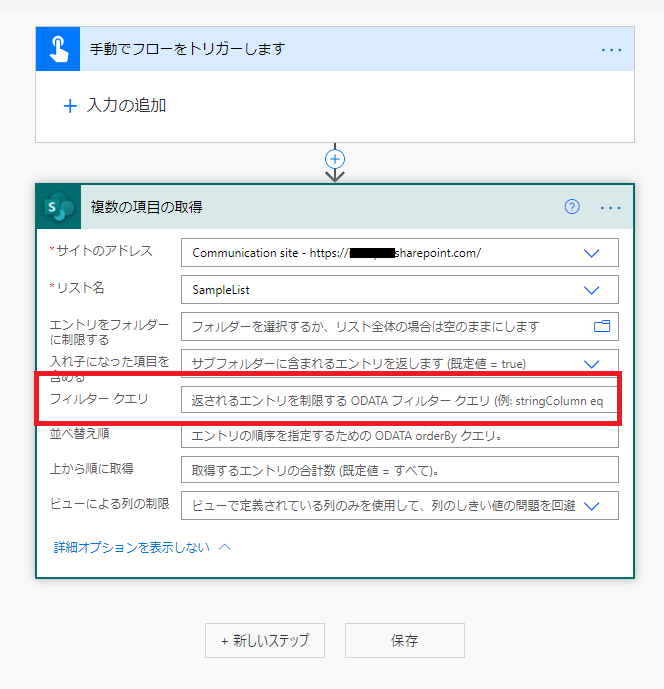Insert a step via the plus connector
The image size is (664, 689).
click(335, 159)
